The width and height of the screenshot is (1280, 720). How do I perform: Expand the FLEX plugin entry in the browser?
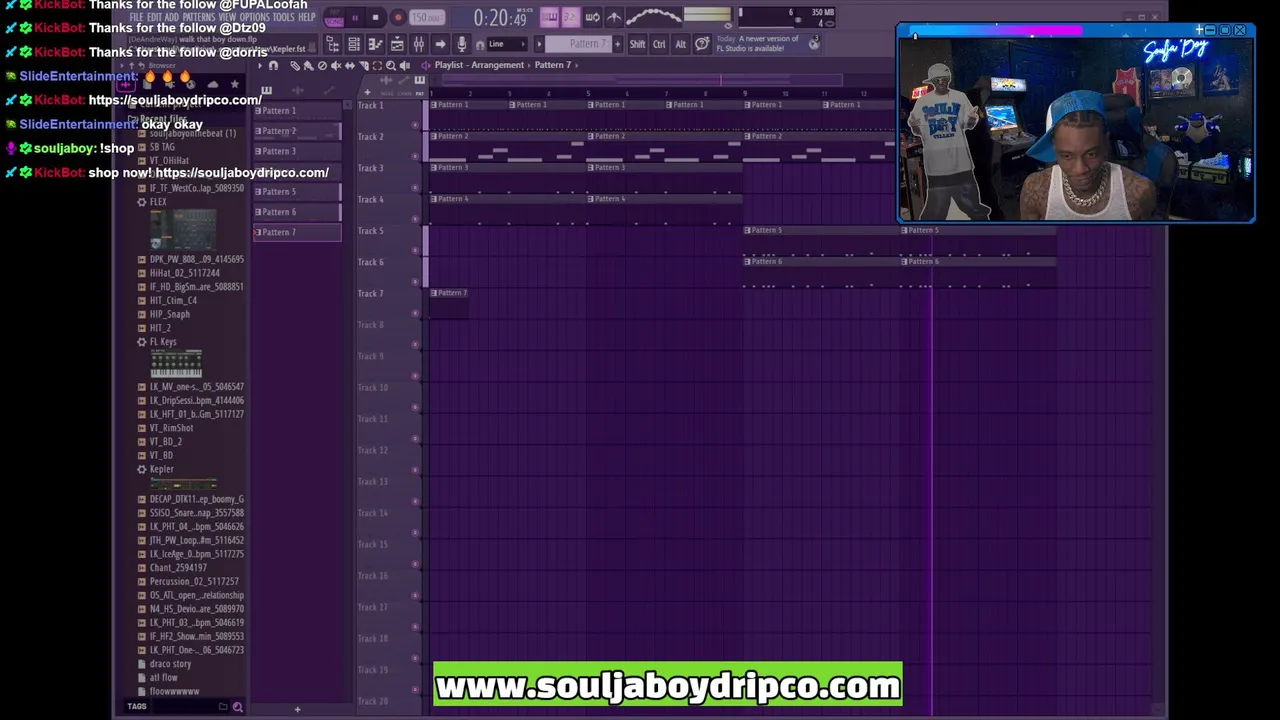pos(158,202)
